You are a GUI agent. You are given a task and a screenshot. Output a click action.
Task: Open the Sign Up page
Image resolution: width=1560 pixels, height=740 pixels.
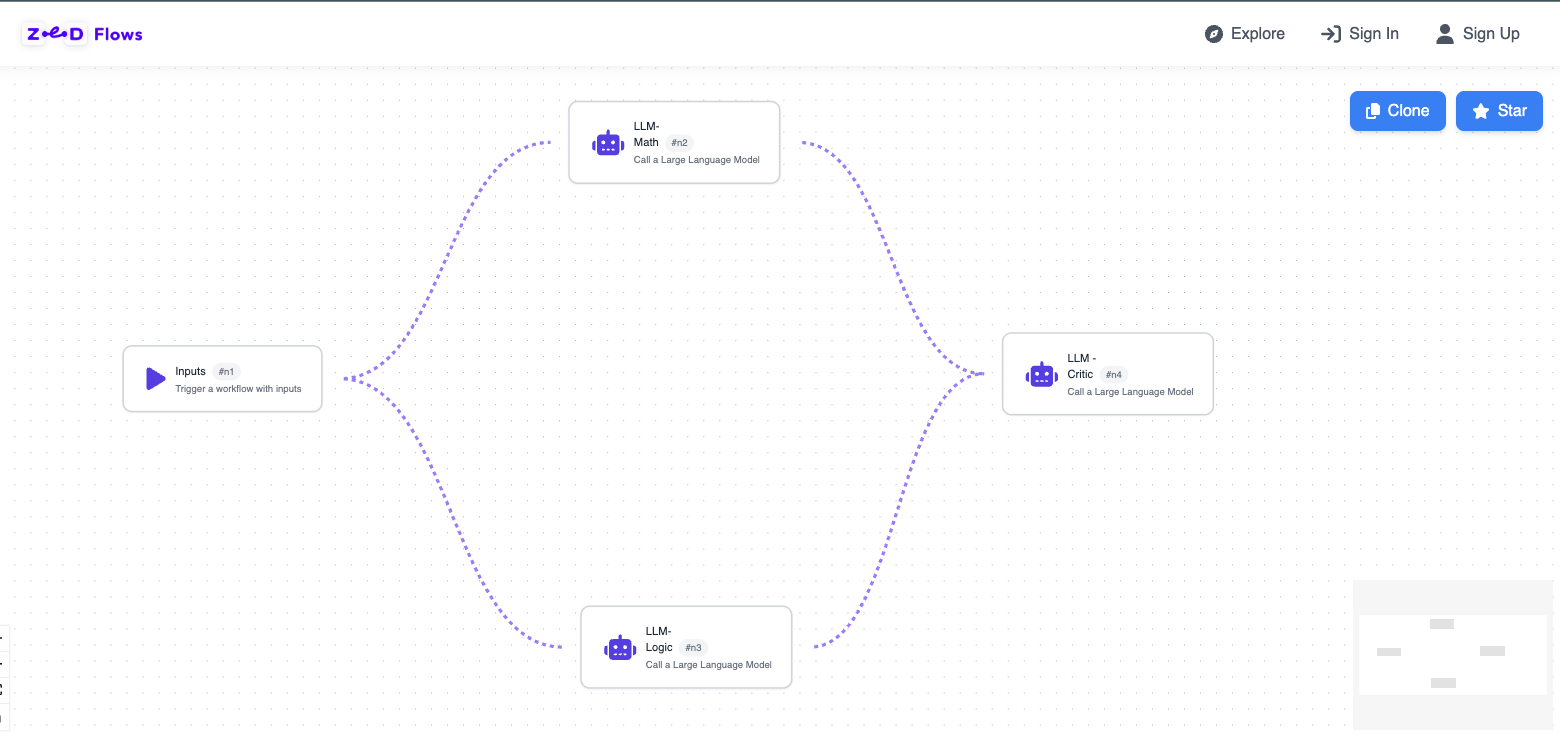(1478, 34)
